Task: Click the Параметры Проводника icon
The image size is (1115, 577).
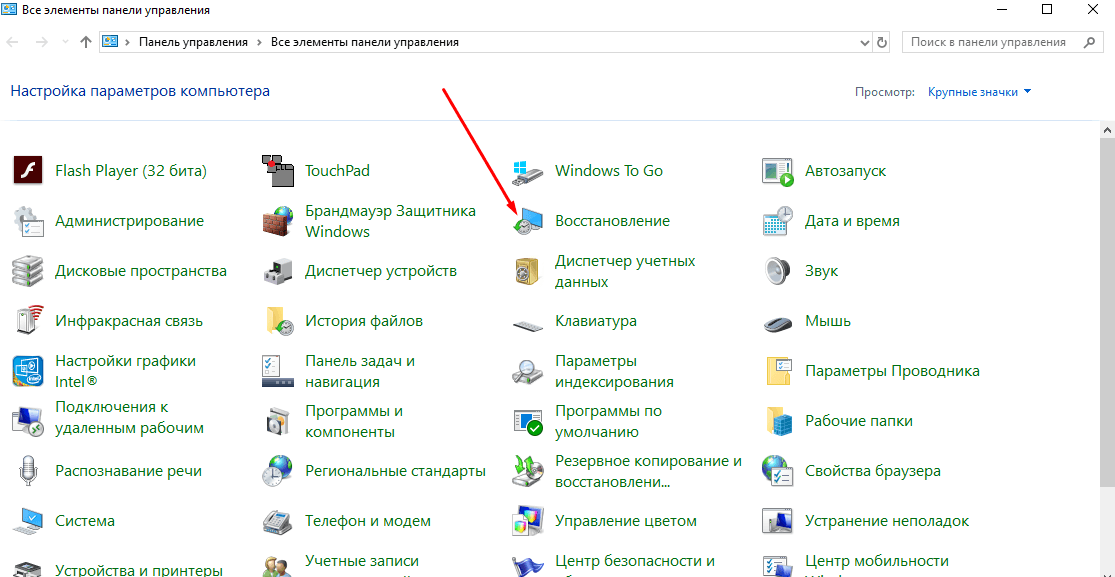Action: (778, 371)
